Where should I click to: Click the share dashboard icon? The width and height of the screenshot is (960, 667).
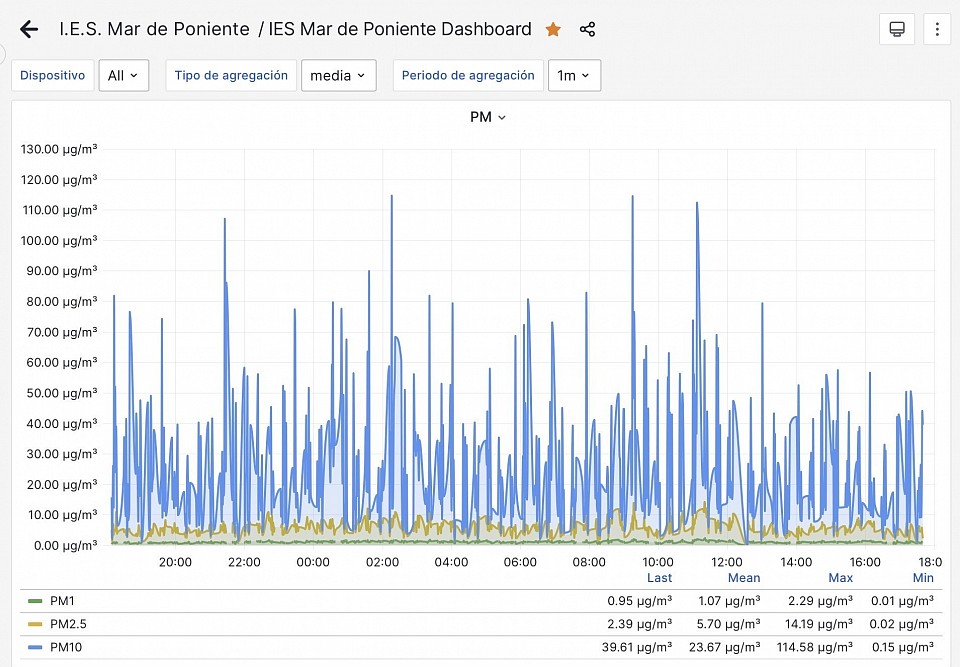coord(587,30)
